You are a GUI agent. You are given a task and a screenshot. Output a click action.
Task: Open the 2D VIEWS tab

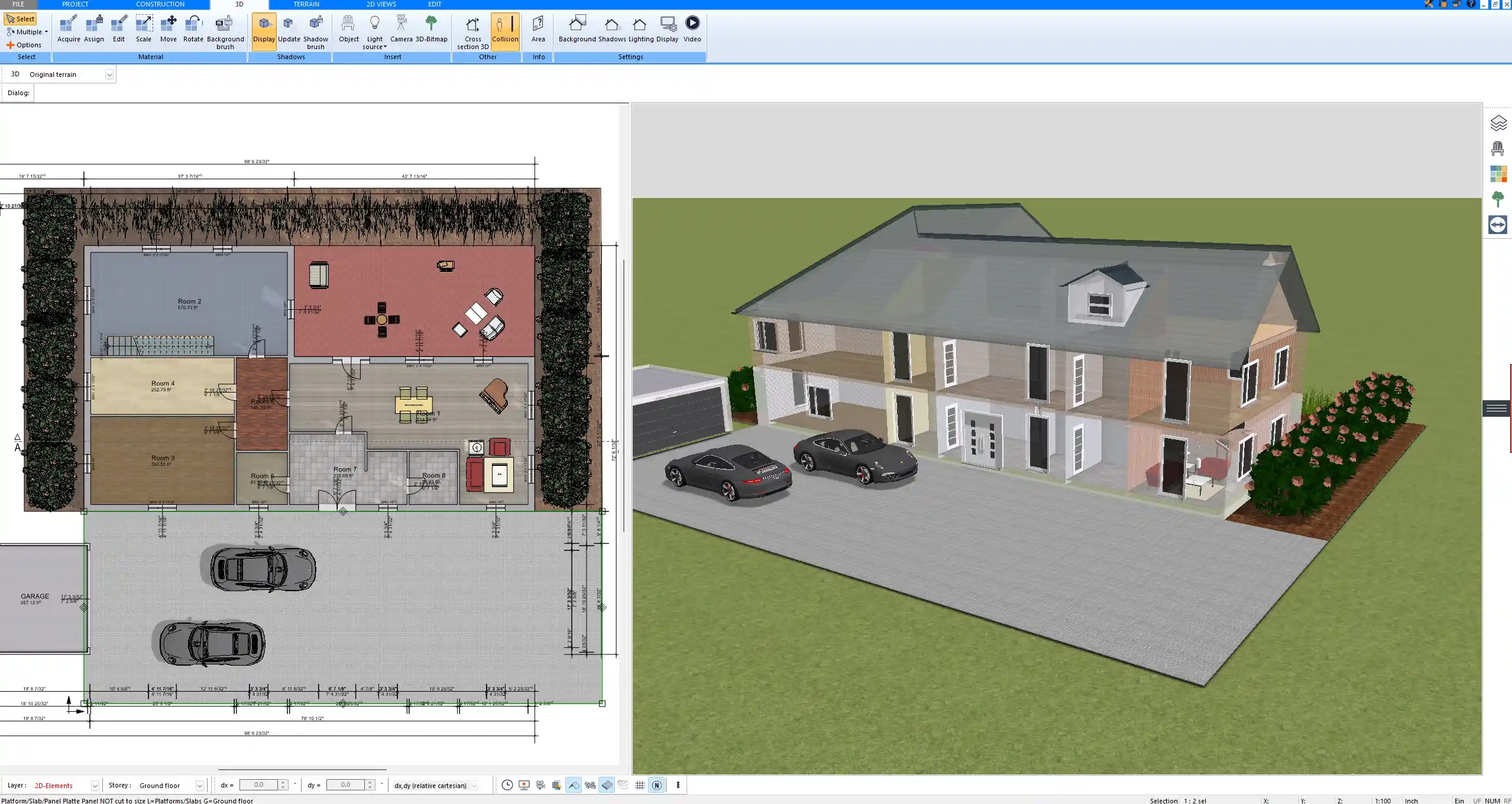380,4
